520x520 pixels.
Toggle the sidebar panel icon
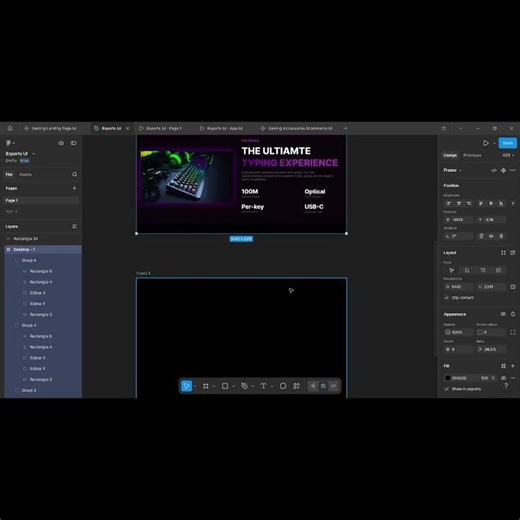point(73,143)
